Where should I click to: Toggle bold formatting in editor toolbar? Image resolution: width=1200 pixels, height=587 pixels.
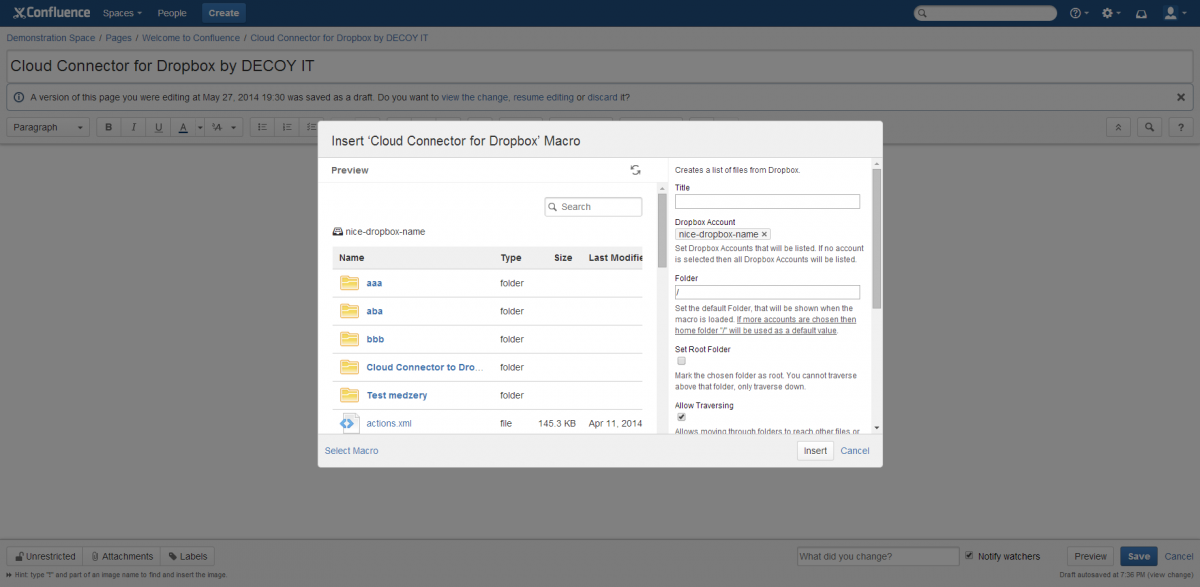click(108, 128)
